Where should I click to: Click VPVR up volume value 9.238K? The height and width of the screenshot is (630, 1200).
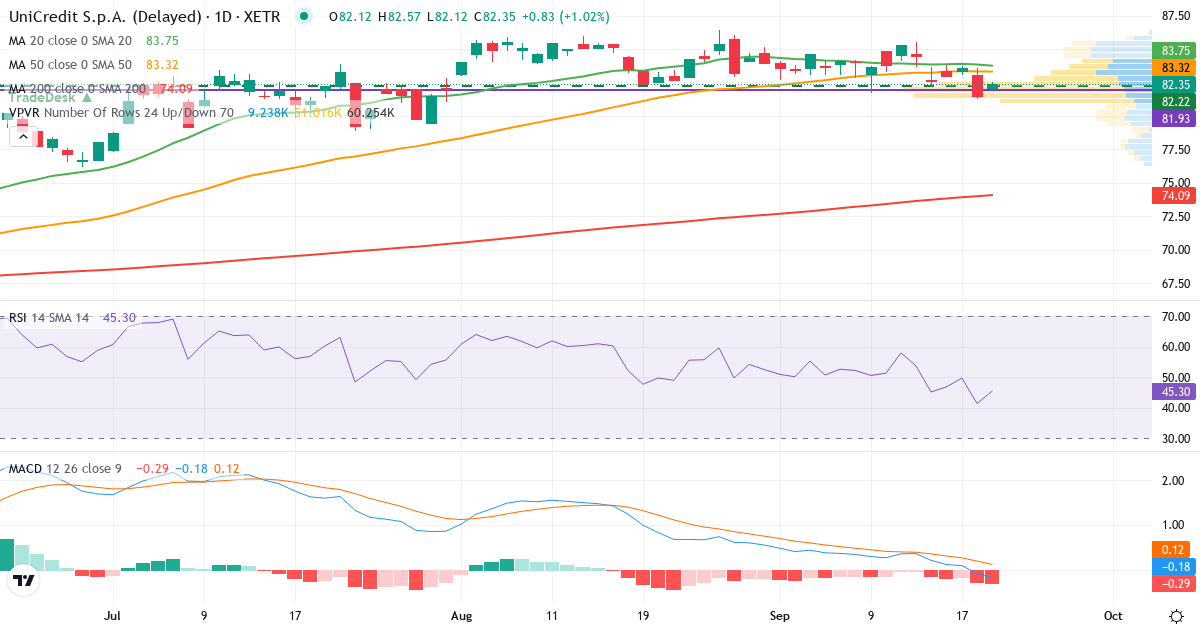[268, 113]
